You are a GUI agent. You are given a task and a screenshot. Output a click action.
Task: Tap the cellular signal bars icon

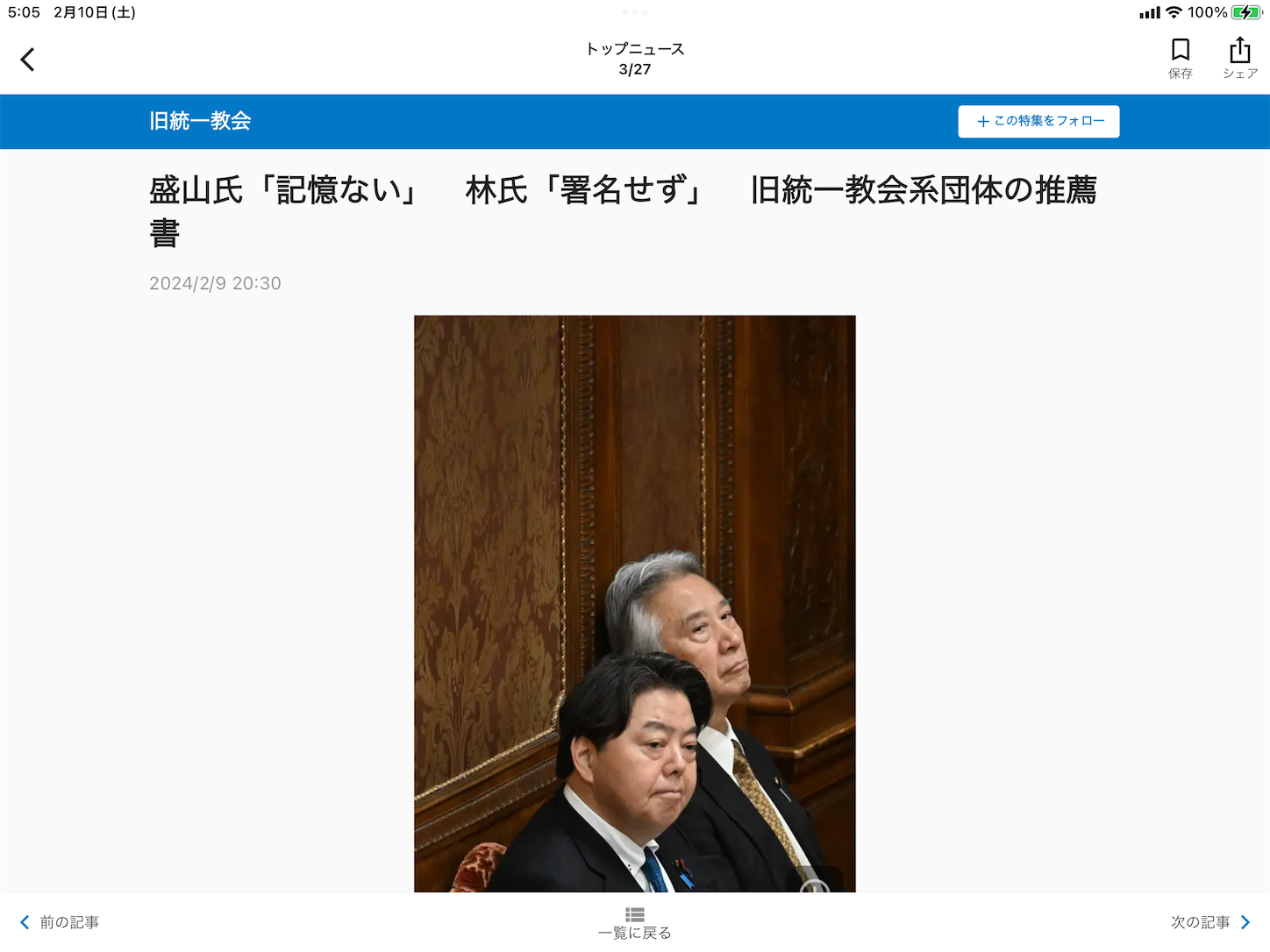pyautogui.click(x=1149, y=12)
